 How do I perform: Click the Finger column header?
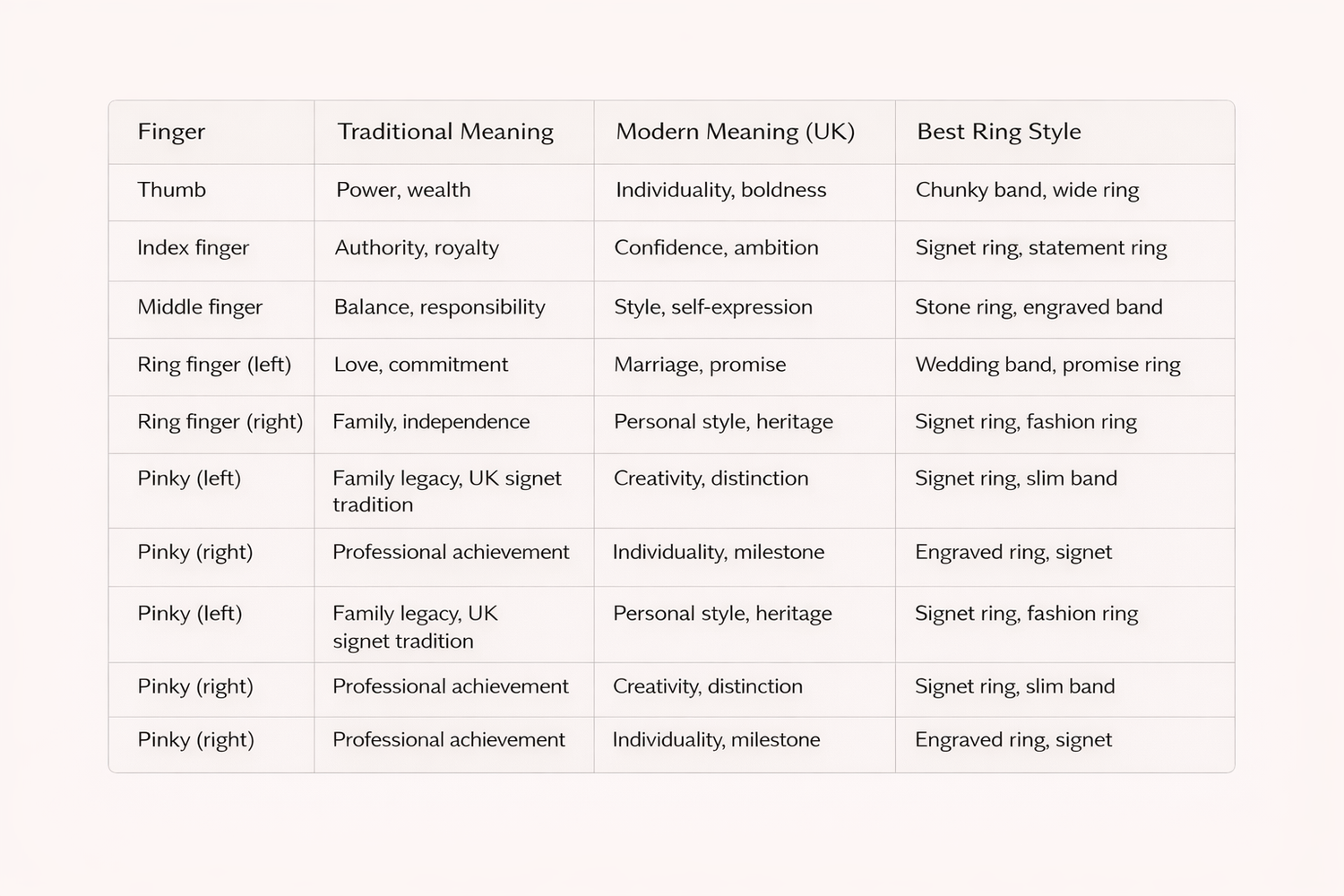(x=171, y=132)
